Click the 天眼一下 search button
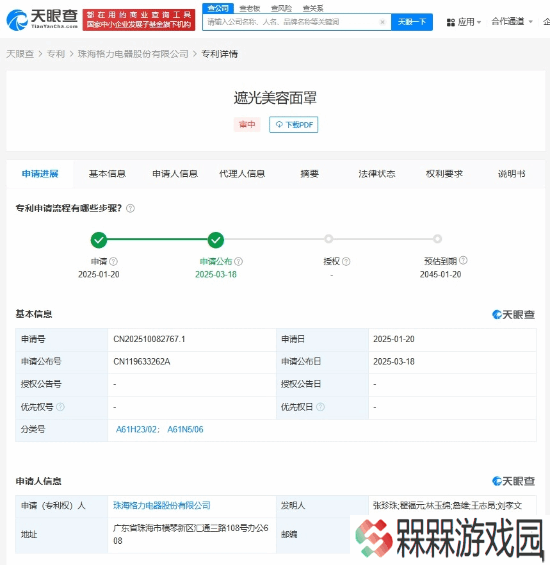Viewport: 550px width, 565px height. pyautogui.click(x=412, y=22)
